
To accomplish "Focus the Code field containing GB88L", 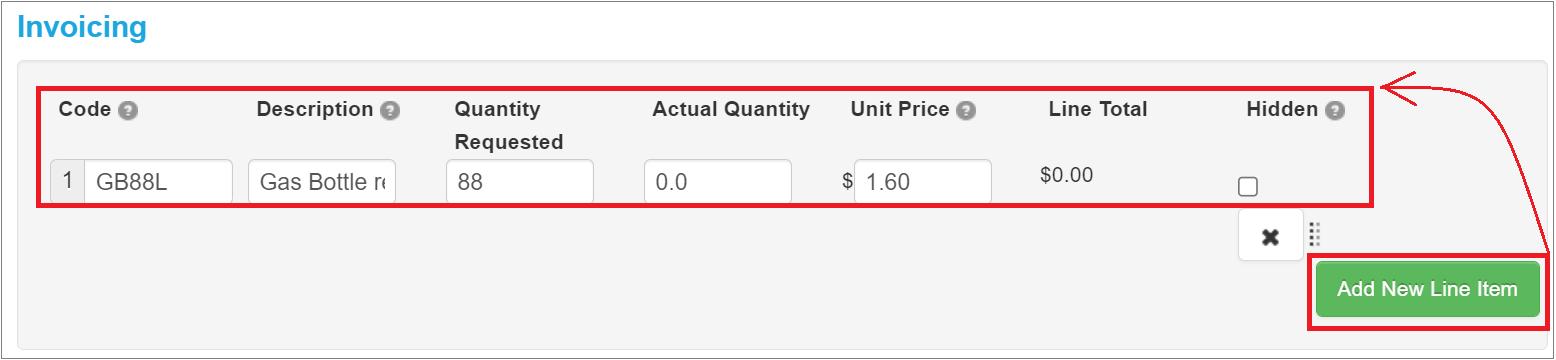I will [158, 182].
